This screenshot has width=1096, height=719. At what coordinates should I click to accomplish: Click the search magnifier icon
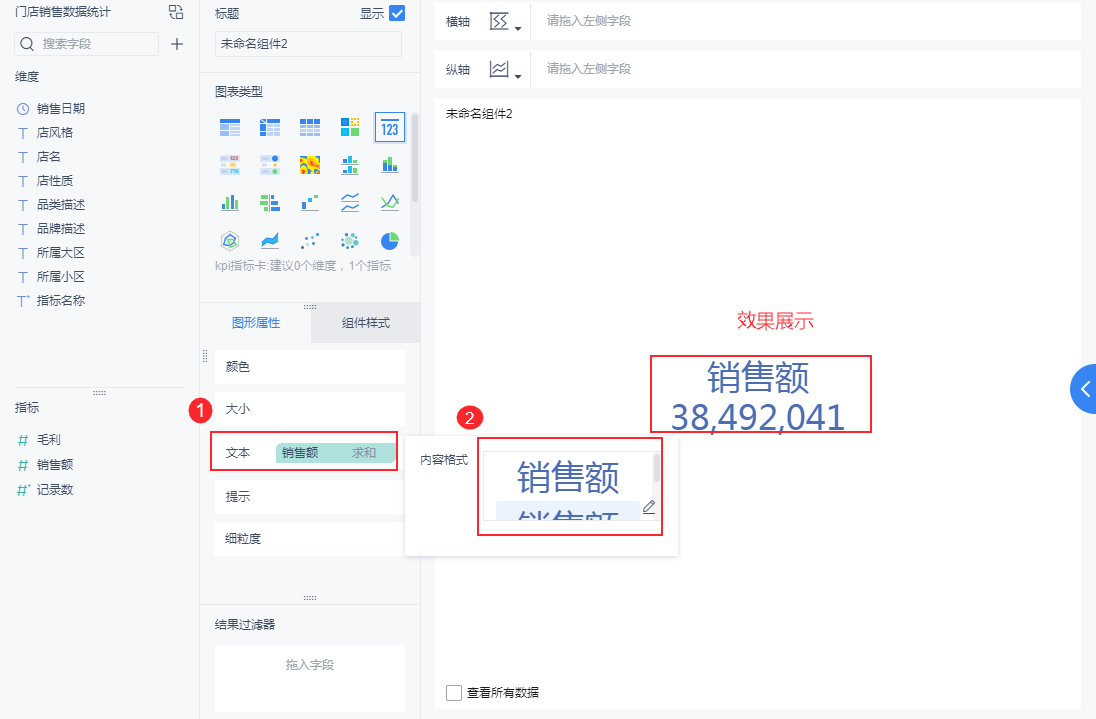27,44
